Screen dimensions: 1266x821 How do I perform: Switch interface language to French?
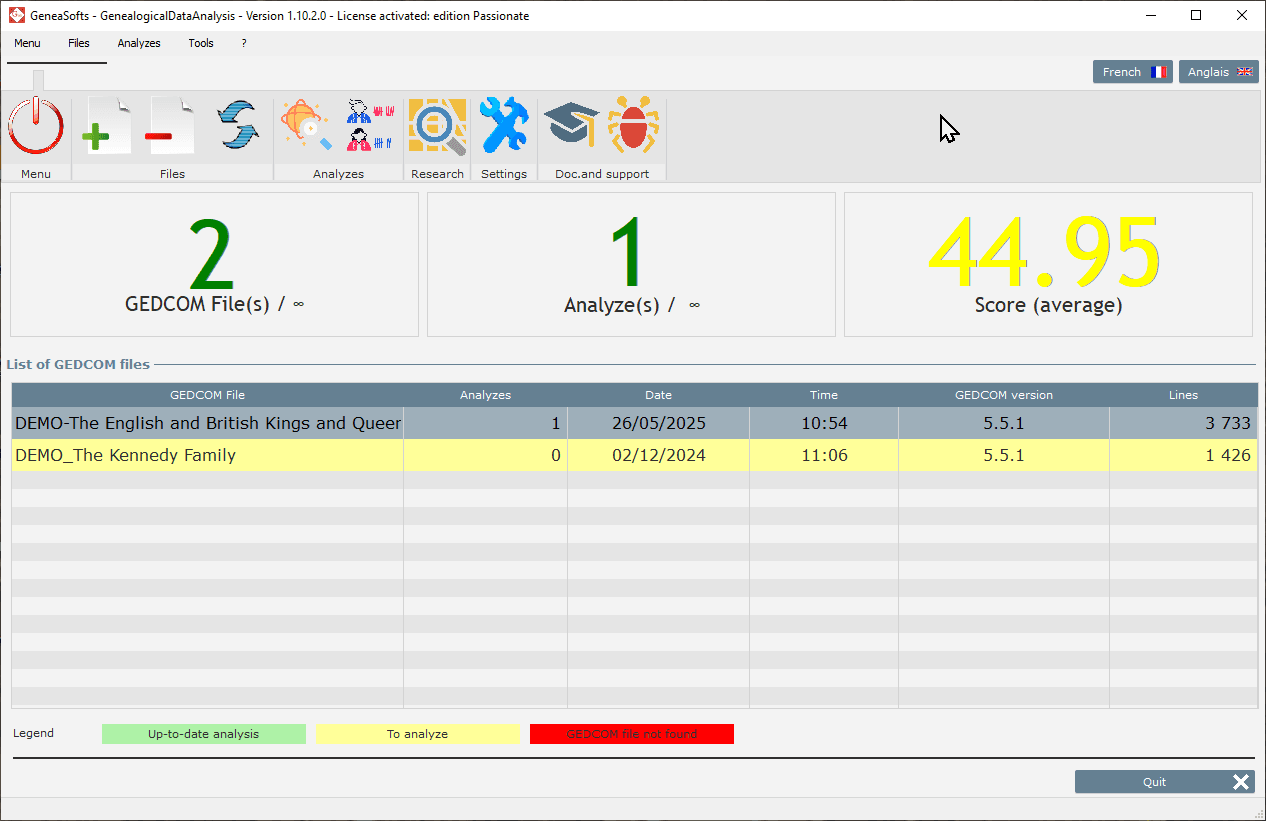pyautogui.click(x=1132, y=71)
